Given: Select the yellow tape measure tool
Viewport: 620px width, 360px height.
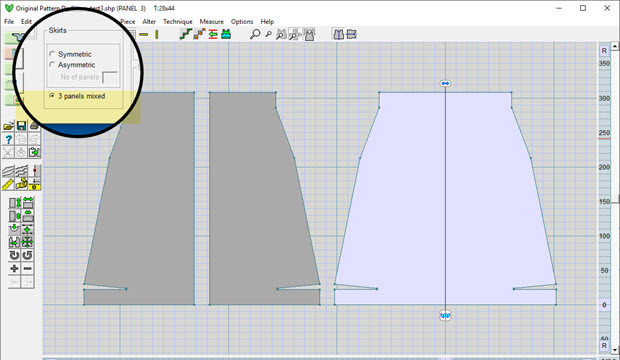Looking at the screenshot, I should (x=21, y=184).
